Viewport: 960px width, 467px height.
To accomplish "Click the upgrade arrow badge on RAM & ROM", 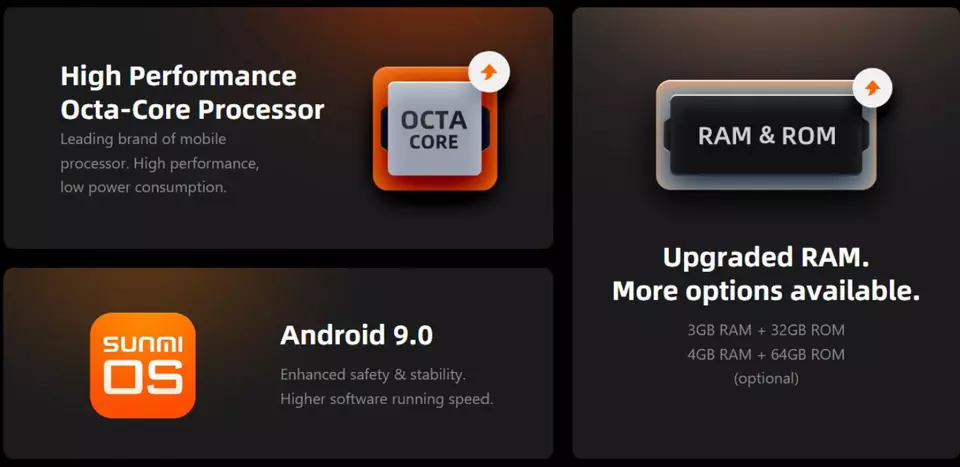I will point(872,88).
